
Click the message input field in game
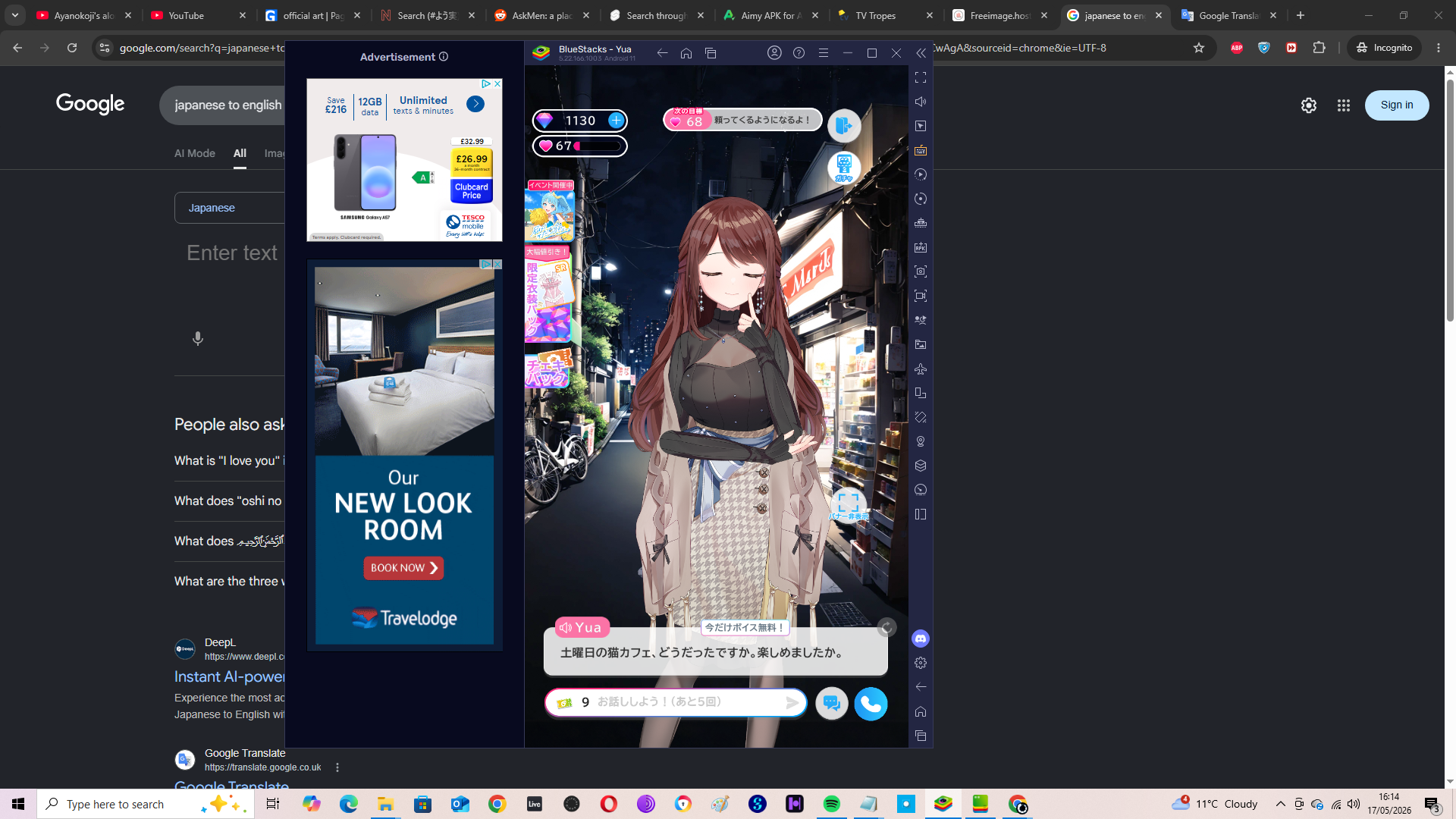[676, 703]
